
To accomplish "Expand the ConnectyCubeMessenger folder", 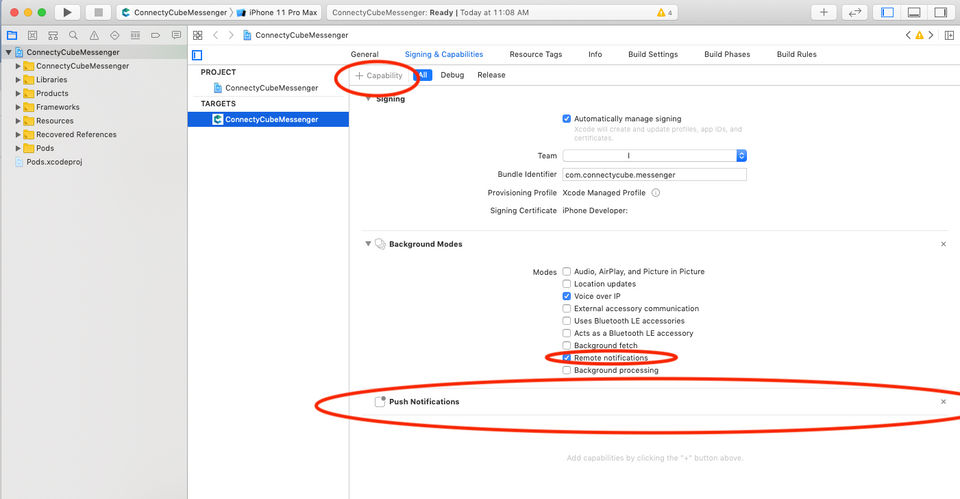I will click(x=18, y=66).
